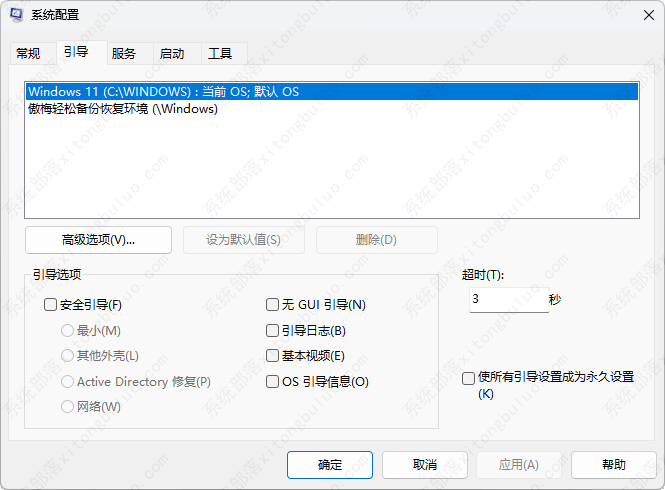Open 高级选项(V) settings
The height and width of the screenshot is (490, 665).
98,240
